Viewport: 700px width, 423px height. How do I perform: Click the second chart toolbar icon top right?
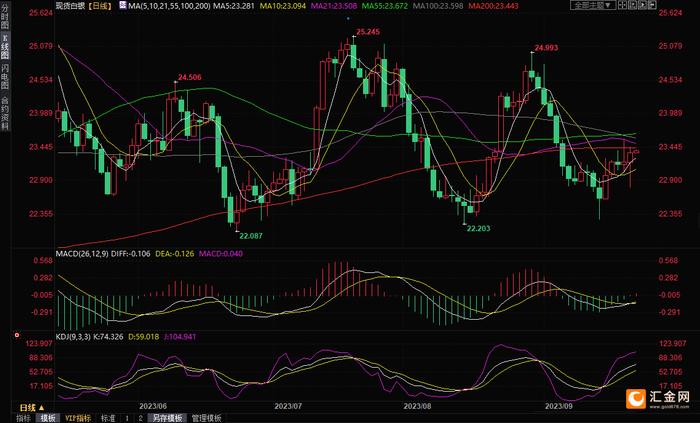point(632,5)
